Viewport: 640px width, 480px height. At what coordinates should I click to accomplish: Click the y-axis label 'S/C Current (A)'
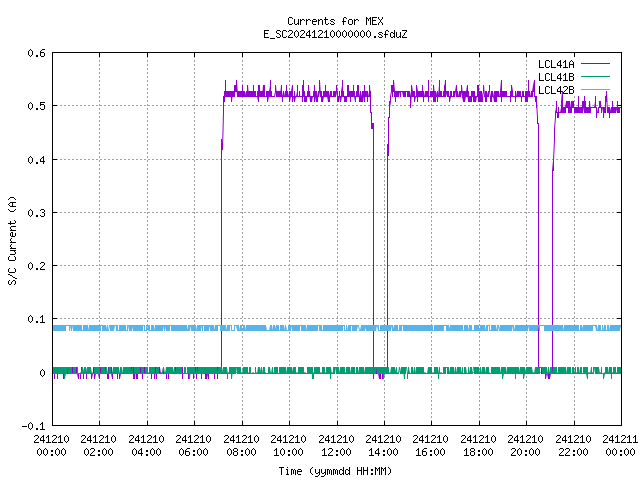13,241
